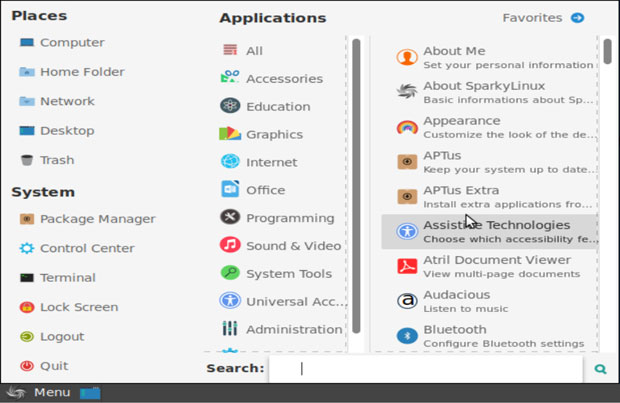Select the Universal Access category icon

click(x=230, y=301)
